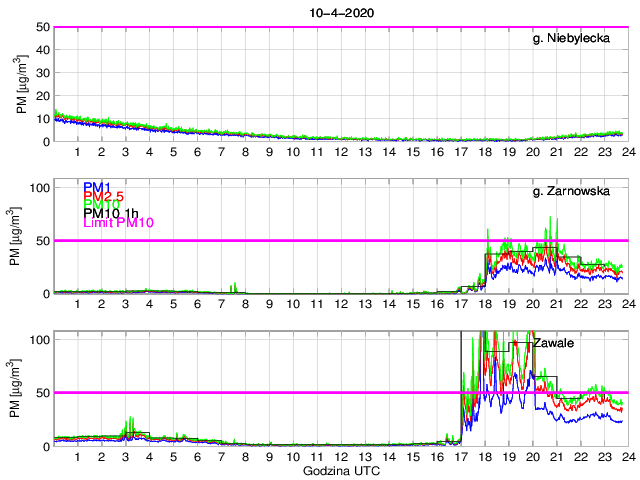Click hour 3 on the bottom chart's x-axis
The image size is (640, 480).
point(125,457)
